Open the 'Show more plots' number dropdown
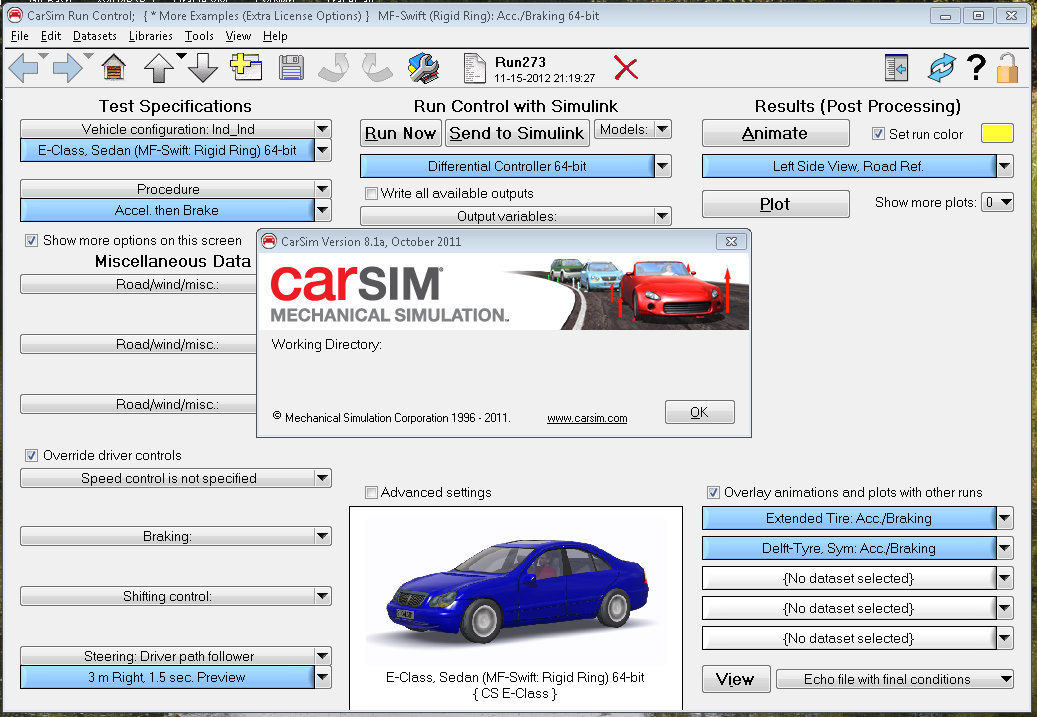 [x=997, y=202]
